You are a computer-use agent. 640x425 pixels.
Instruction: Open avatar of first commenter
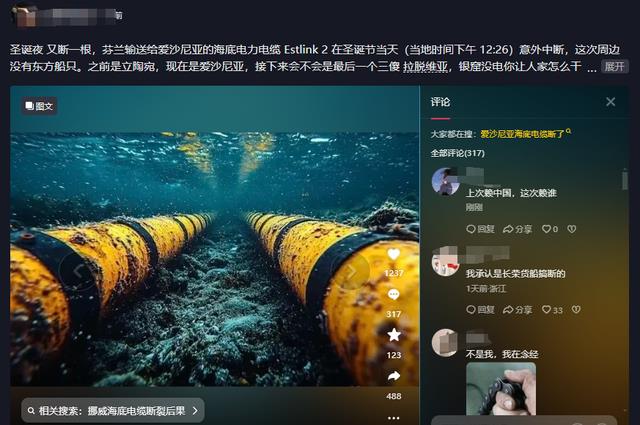[445, 181]
